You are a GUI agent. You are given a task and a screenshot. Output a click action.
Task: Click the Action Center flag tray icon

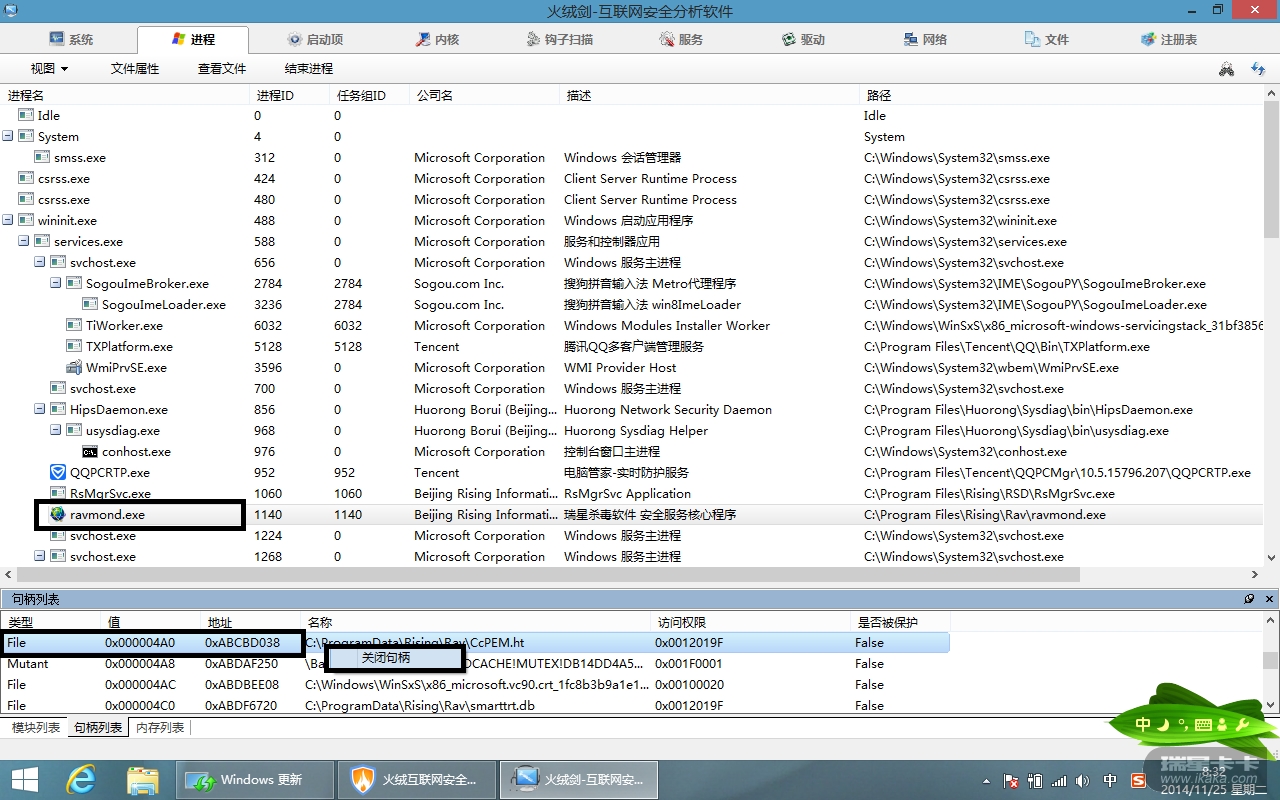(1011, 781)
